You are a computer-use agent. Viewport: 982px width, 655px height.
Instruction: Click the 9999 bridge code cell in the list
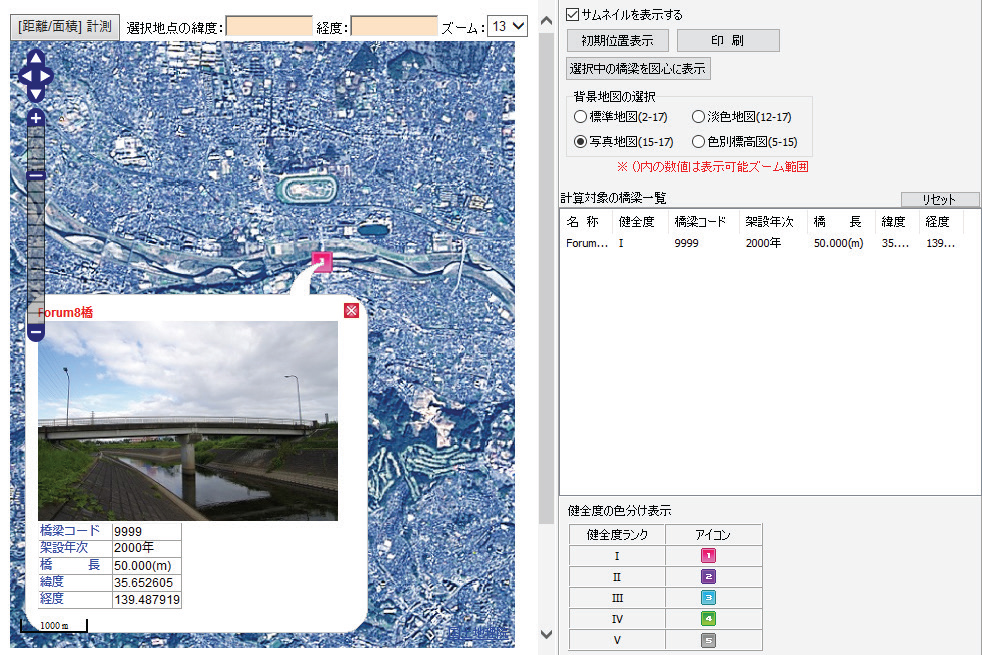coord(686,243)
